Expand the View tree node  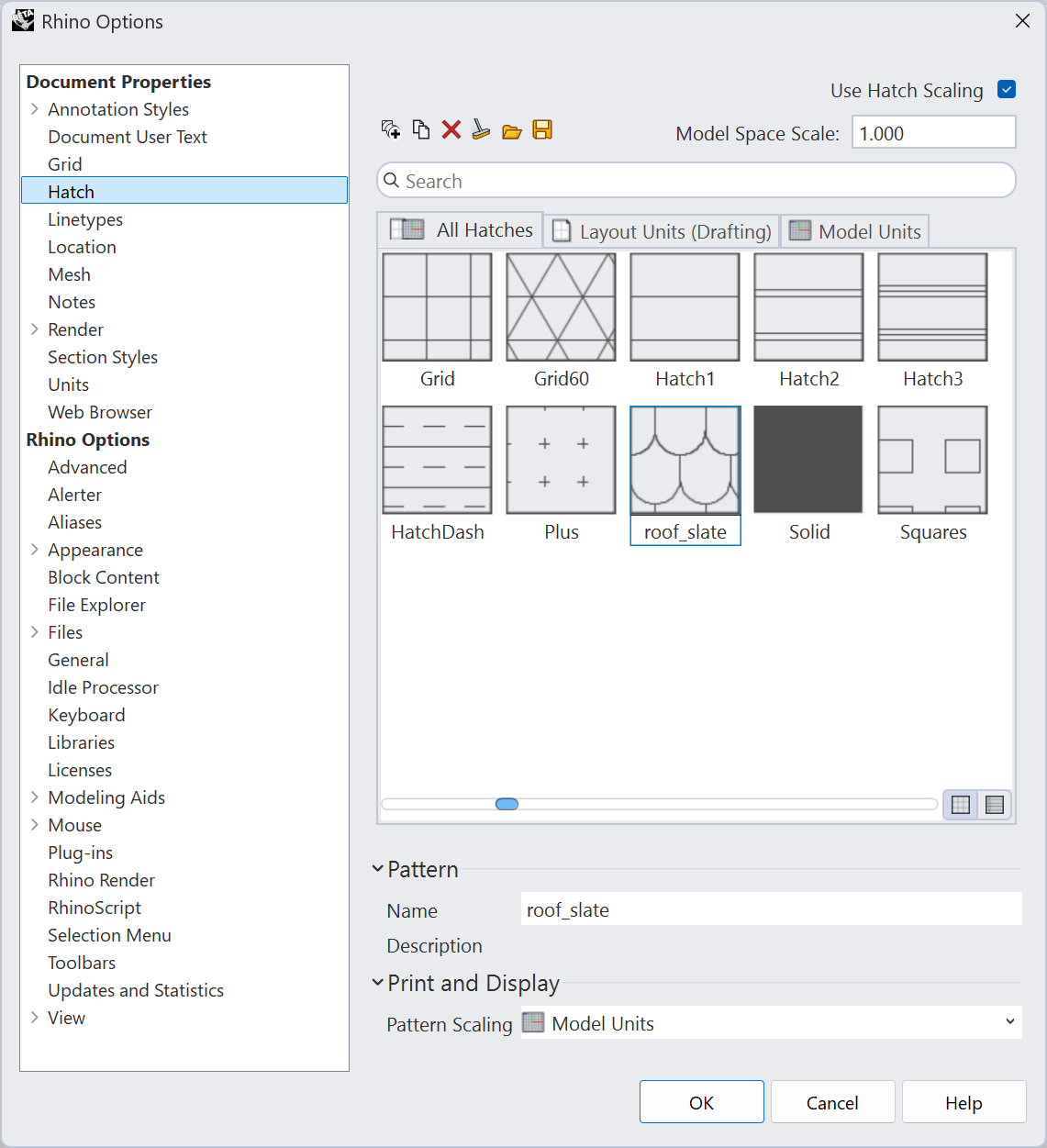(x=34, y=1018)
